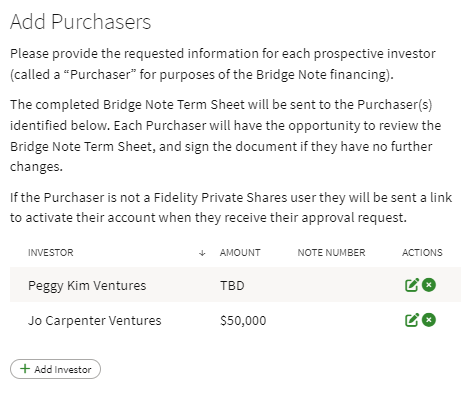Click the Add Investor button label
This screenshot has width=461, height=393.
(63, 369)
